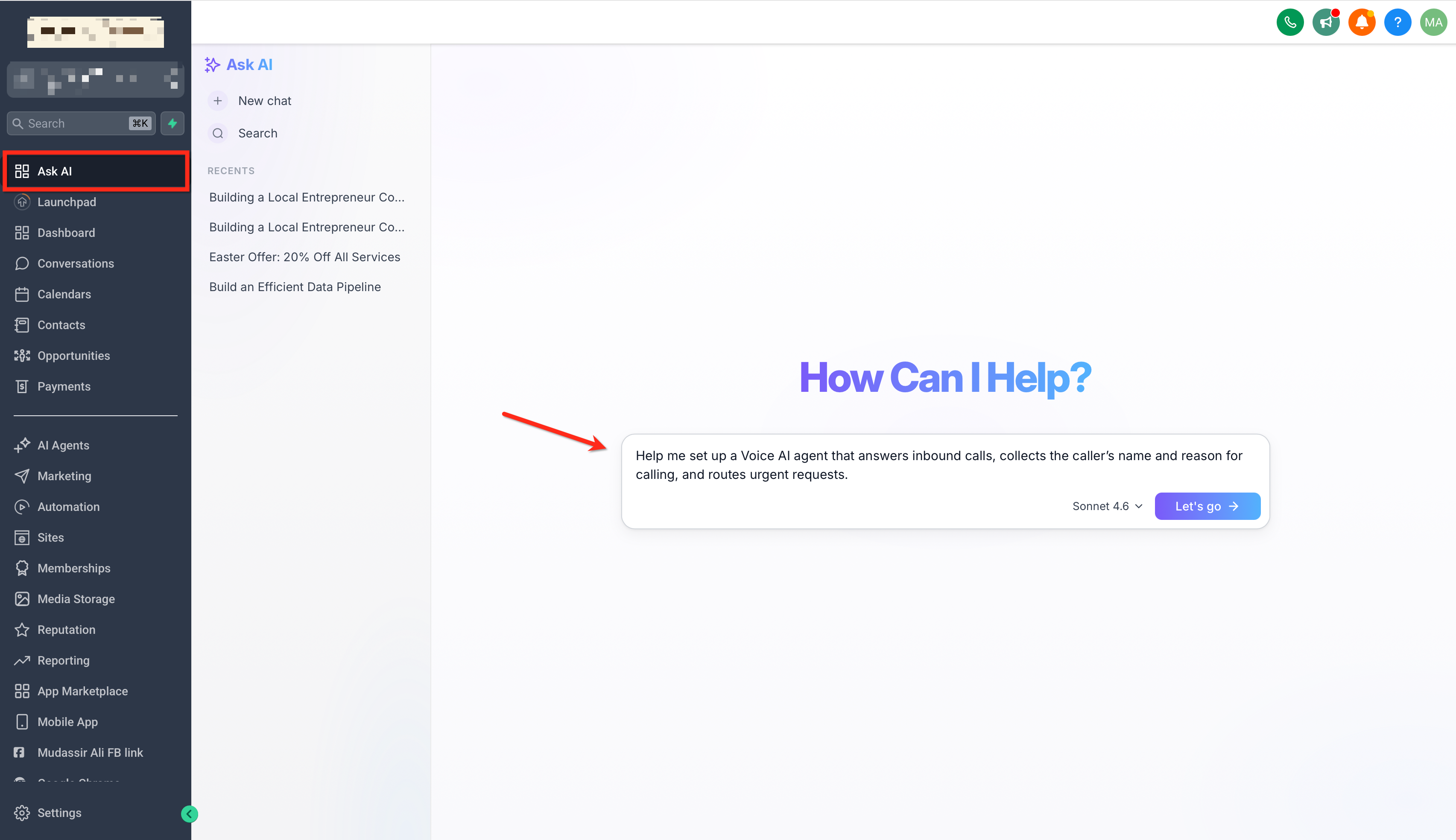Click the magnifier icon in Ask AI panel

tap(218, 133)
